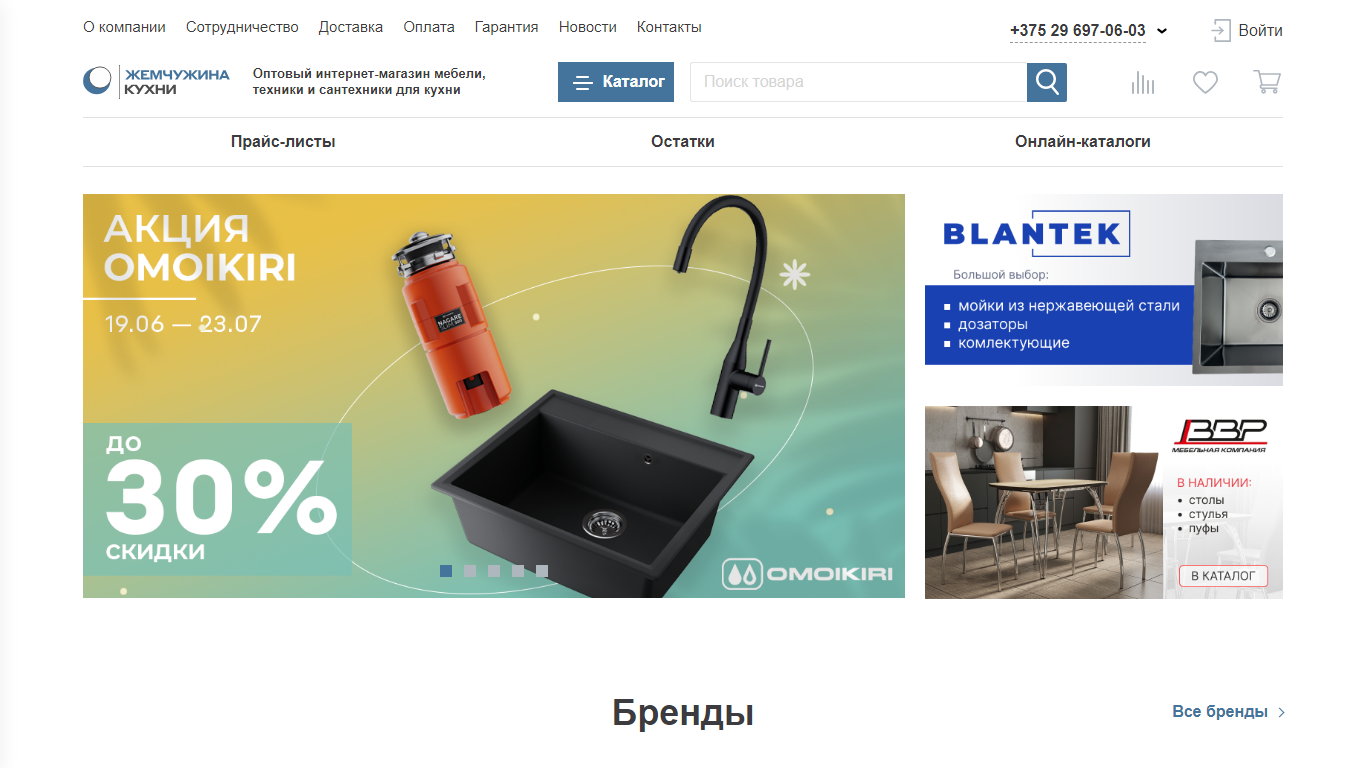Open favorites via the heart icon

1205,82
